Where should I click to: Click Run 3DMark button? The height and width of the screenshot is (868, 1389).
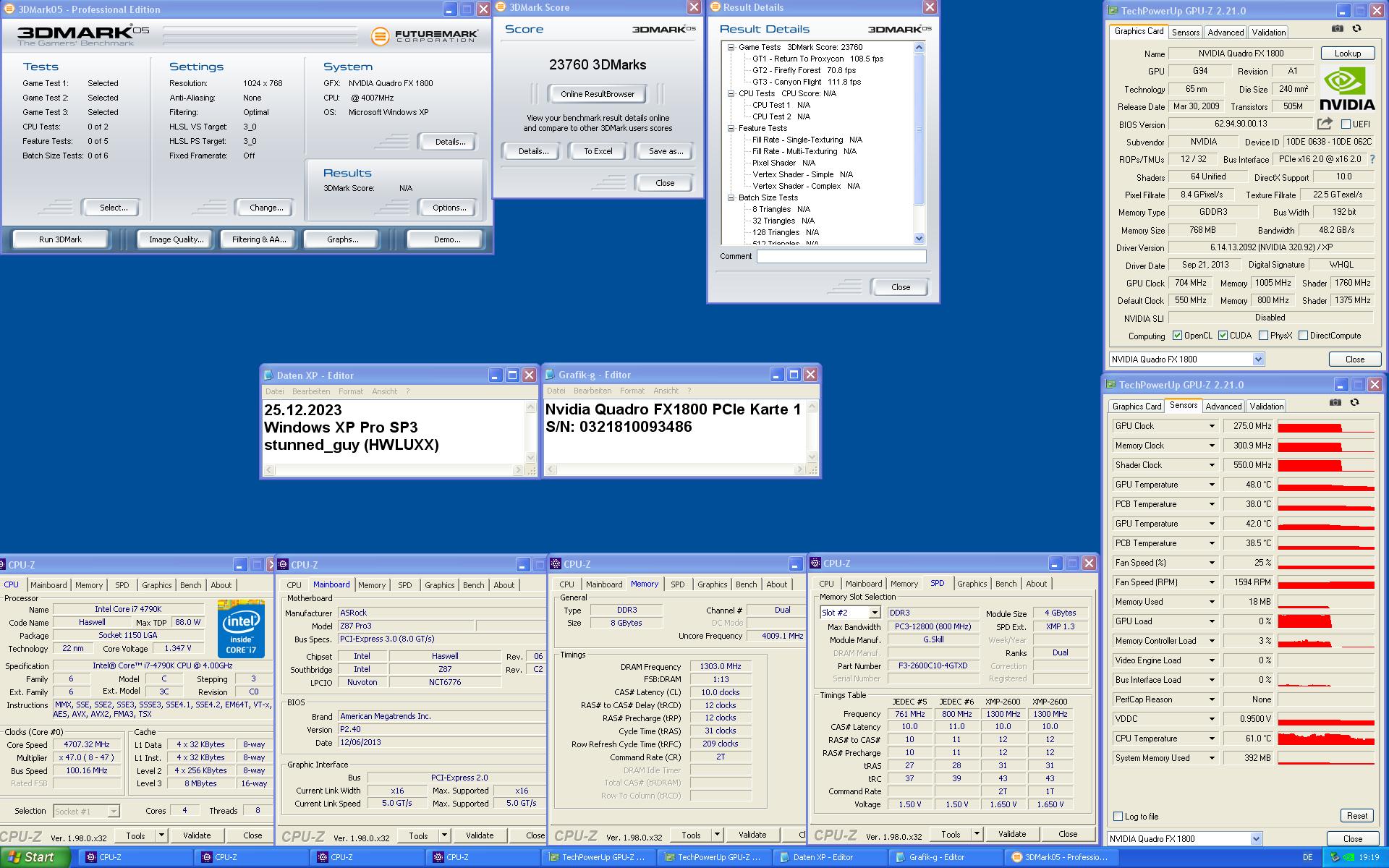coord(60,239)
